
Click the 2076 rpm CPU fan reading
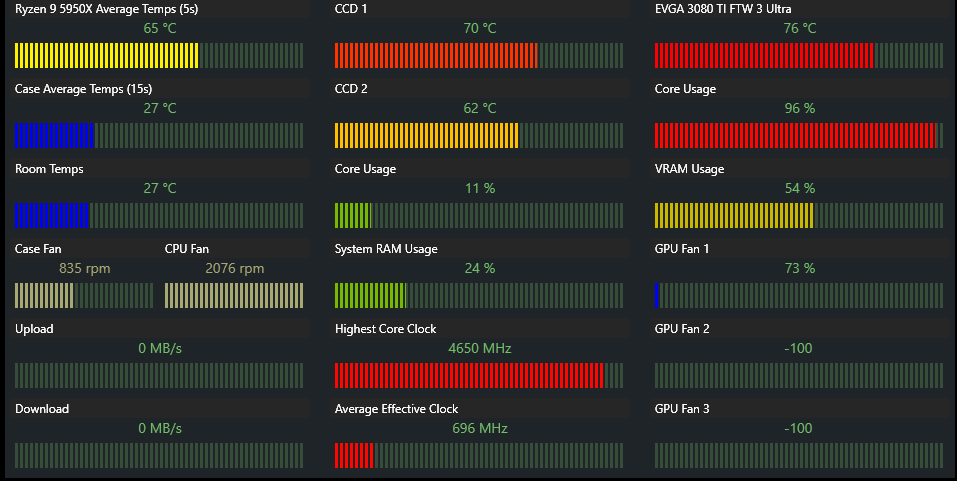pyautogui.click(x=234, y=268)
